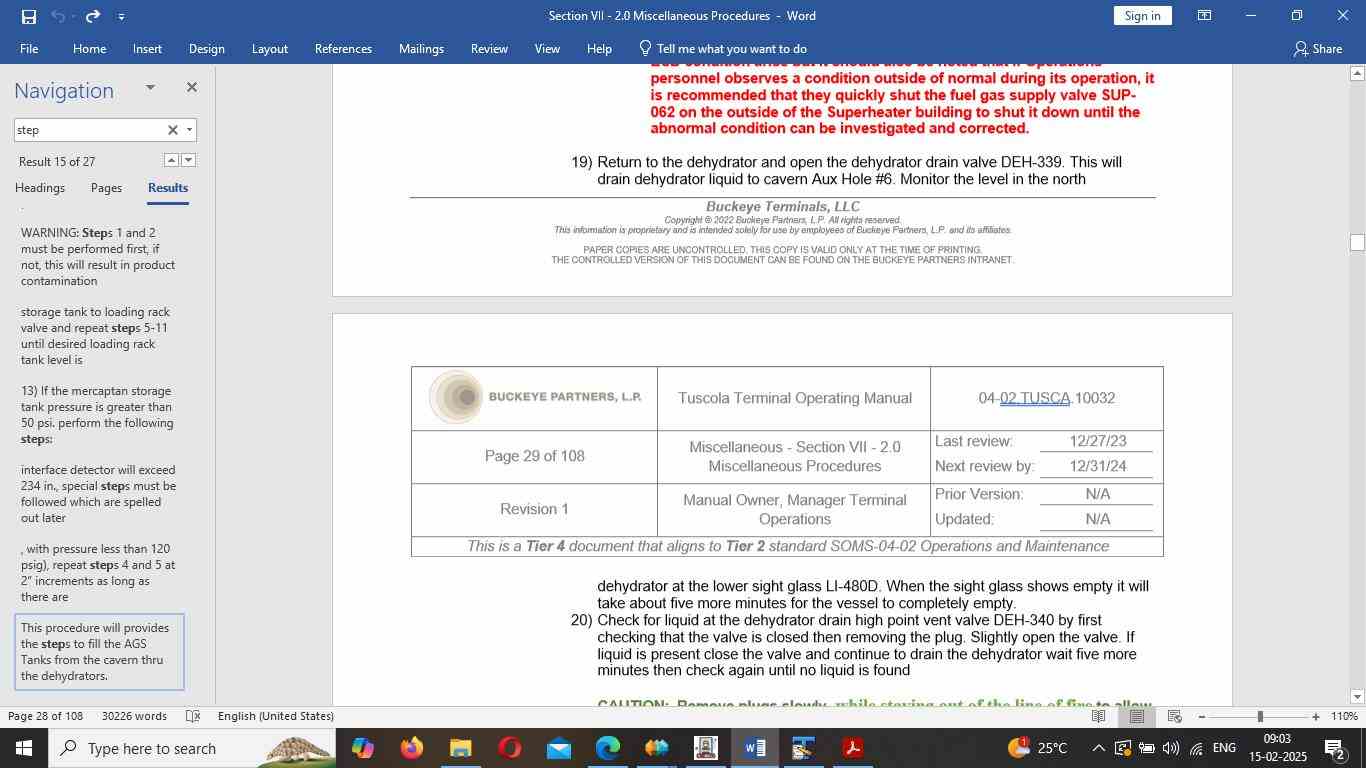This screenshot has width=1366, height=768.
Task: Click Tell me what you want to do
Action: pyautogui.click(x=722, y=48)
